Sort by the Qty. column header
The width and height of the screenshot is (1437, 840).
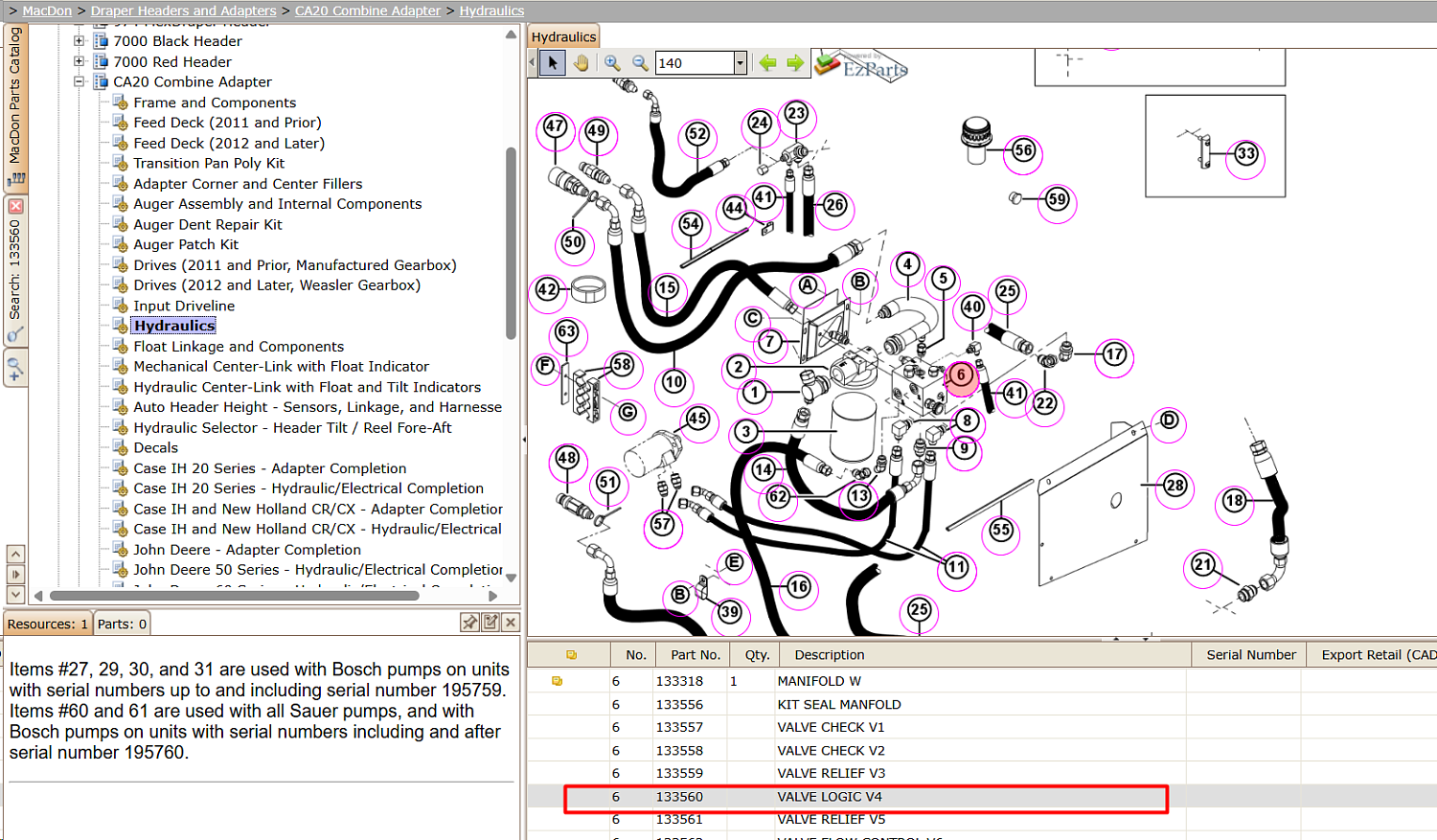(757, 655)
